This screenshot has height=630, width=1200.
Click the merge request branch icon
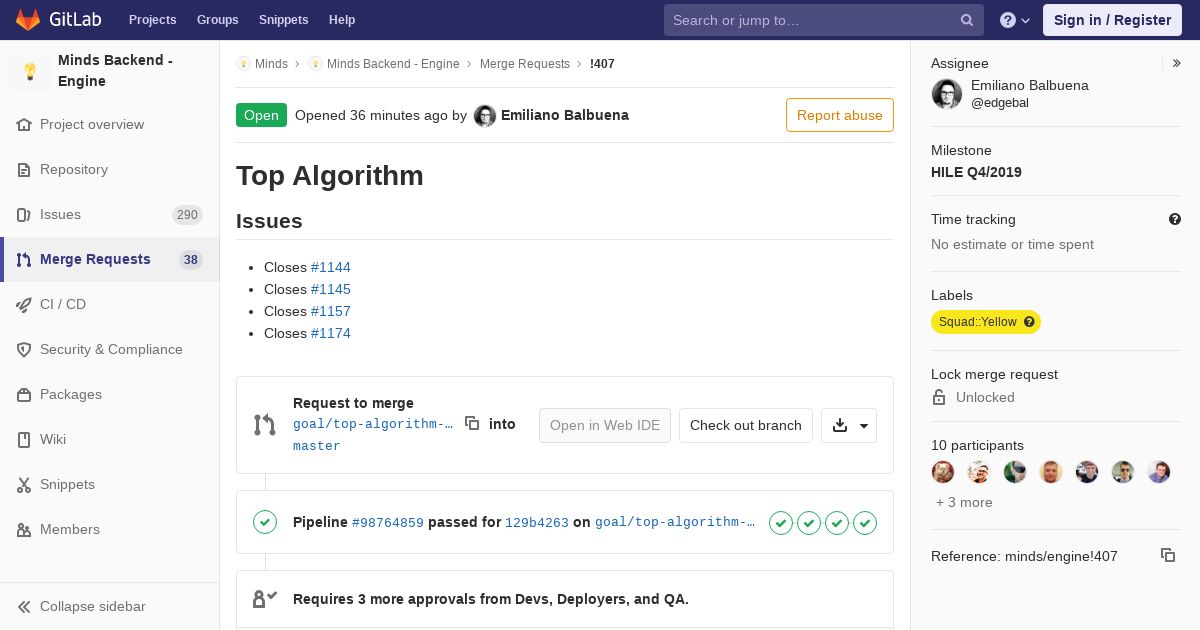pyautogui.click(x=264, y=425)
